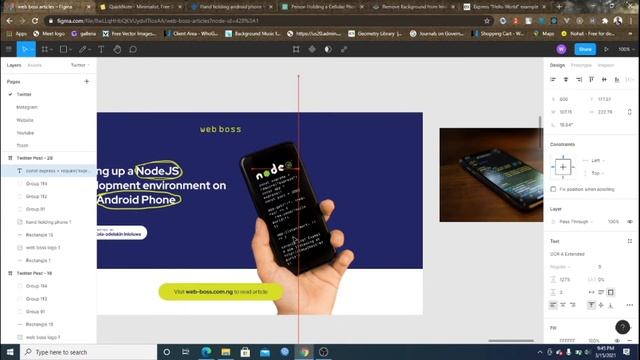640x360 pixels.
Task: Click the Align horizontal centers icon
Action: 566,80
